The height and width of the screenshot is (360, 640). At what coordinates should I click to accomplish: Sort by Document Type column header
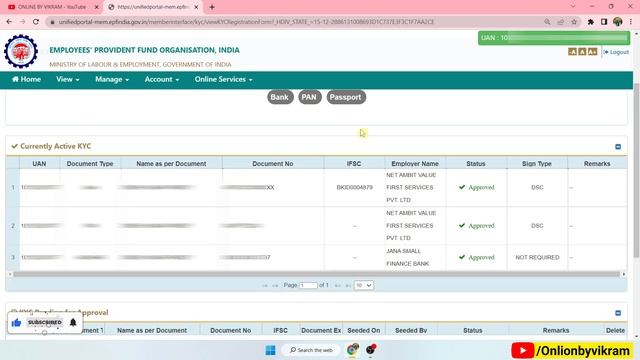point(90,164)
